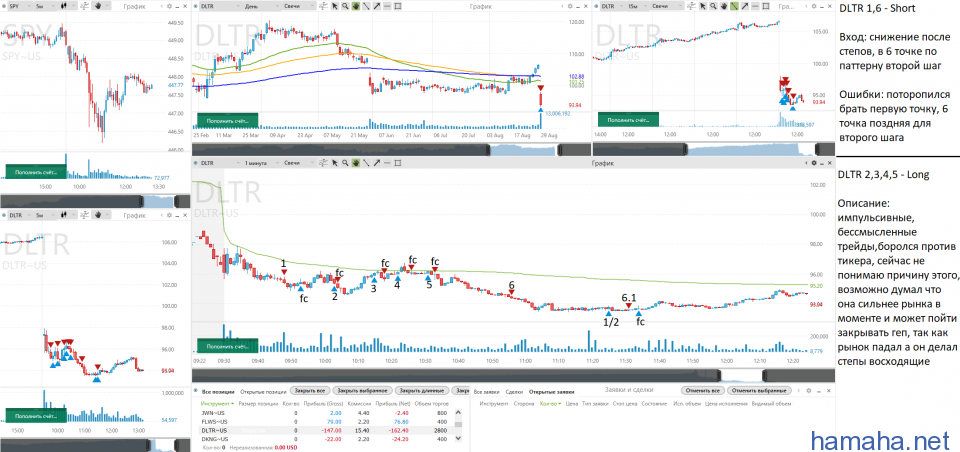Select arrow drawing tool in DLTR daily chart
Screen dimensions: 960x452
coord(377,6)
